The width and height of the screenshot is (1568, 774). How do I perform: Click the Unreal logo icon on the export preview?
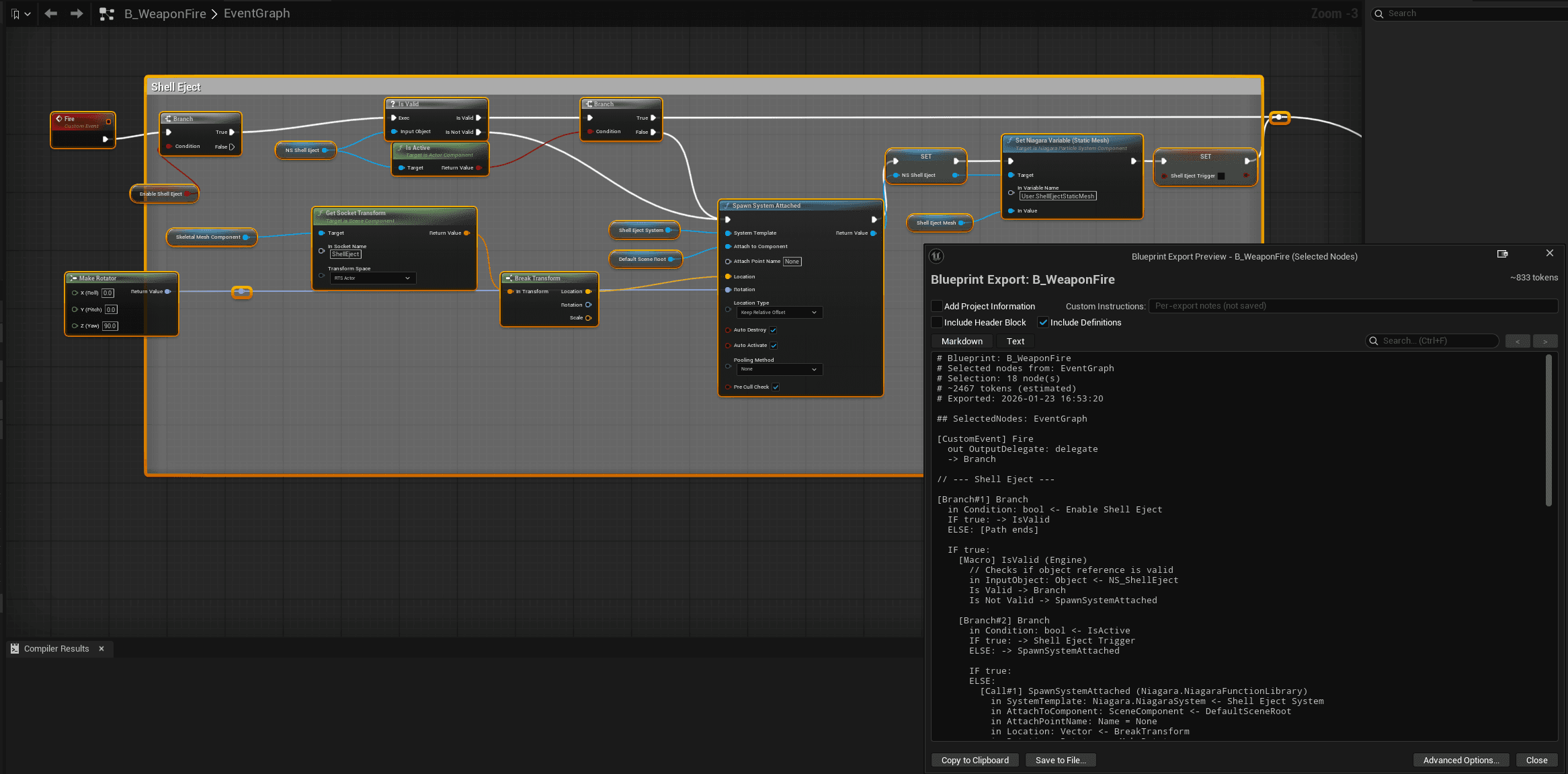(936, 256)
